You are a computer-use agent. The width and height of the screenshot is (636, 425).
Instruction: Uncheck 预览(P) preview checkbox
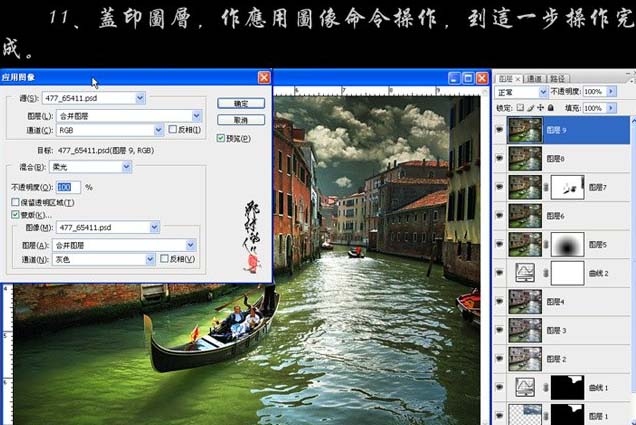coord(221,138)
